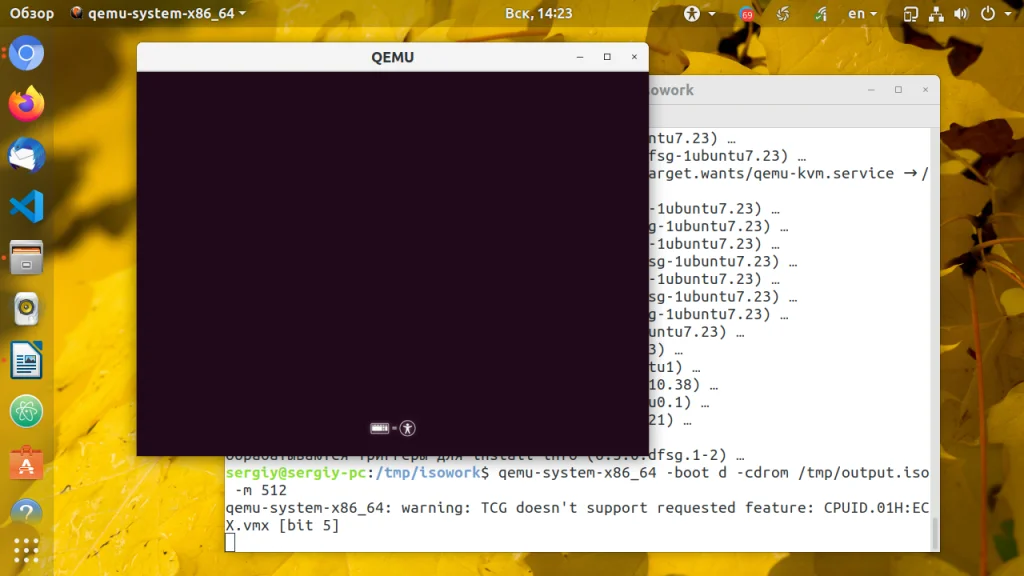
Task: Click the QEMU window title bar
Action: [392, 57]
